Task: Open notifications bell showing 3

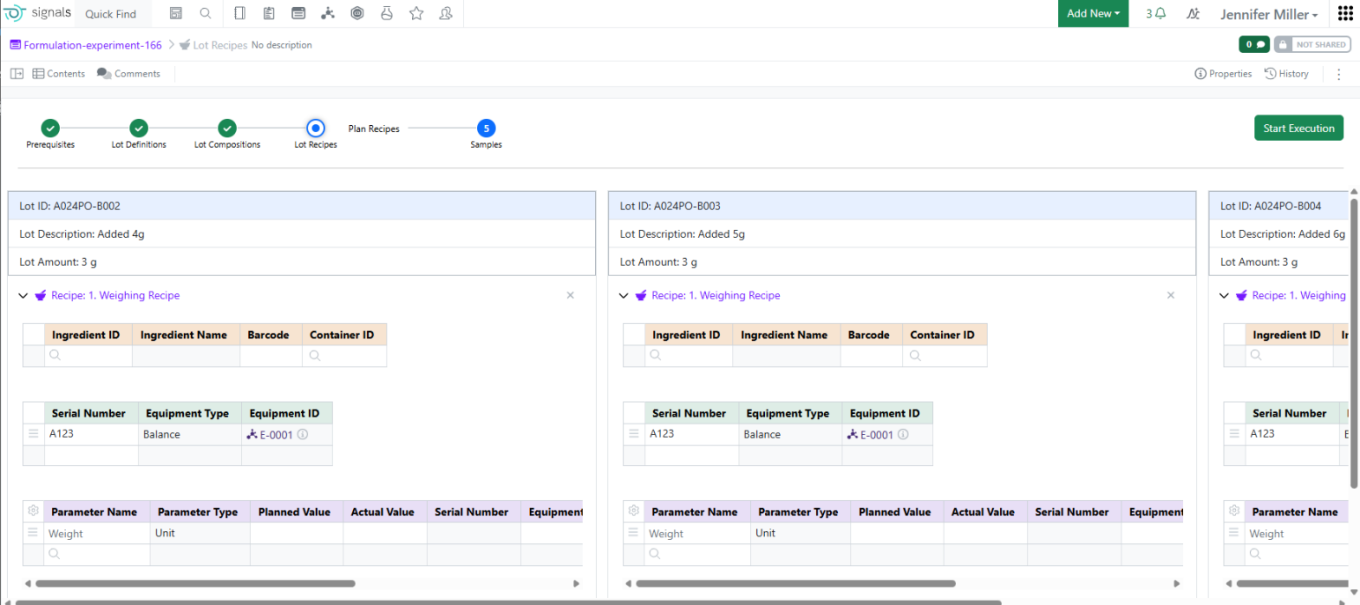Action: point(1156,14)
